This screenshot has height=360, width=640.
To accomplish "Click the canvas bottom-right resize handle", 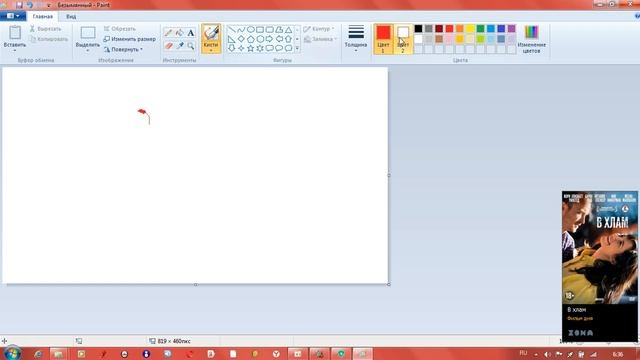I will 389,284.
